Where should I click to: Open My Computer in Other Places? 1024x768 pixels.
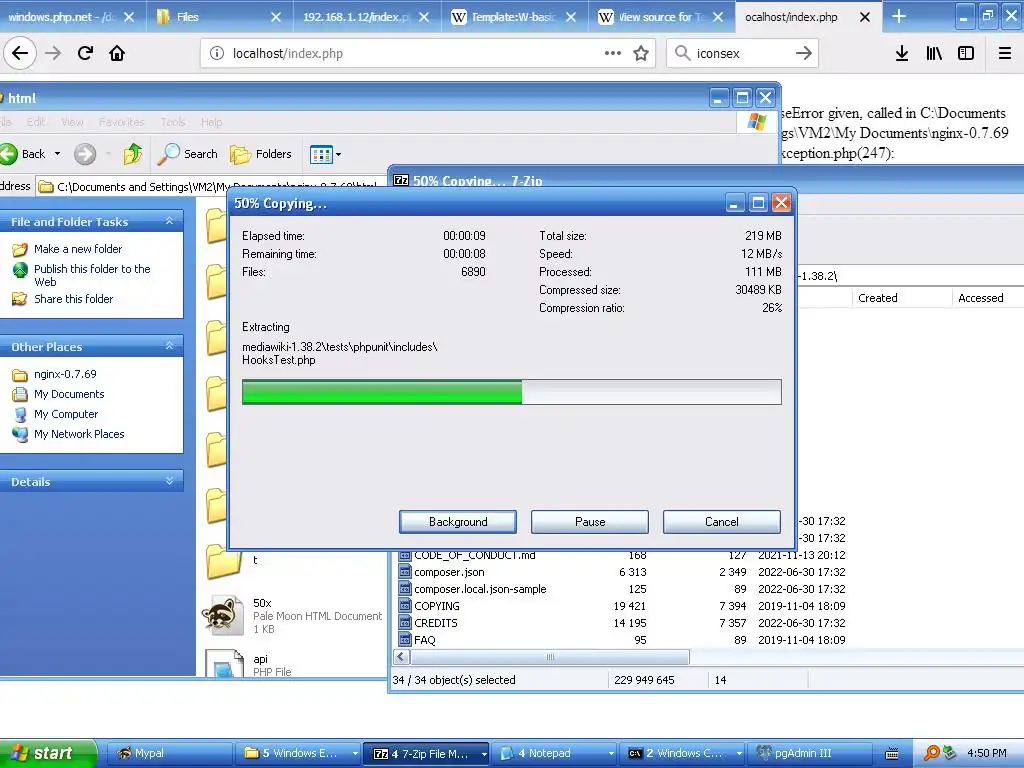(65, 414)
